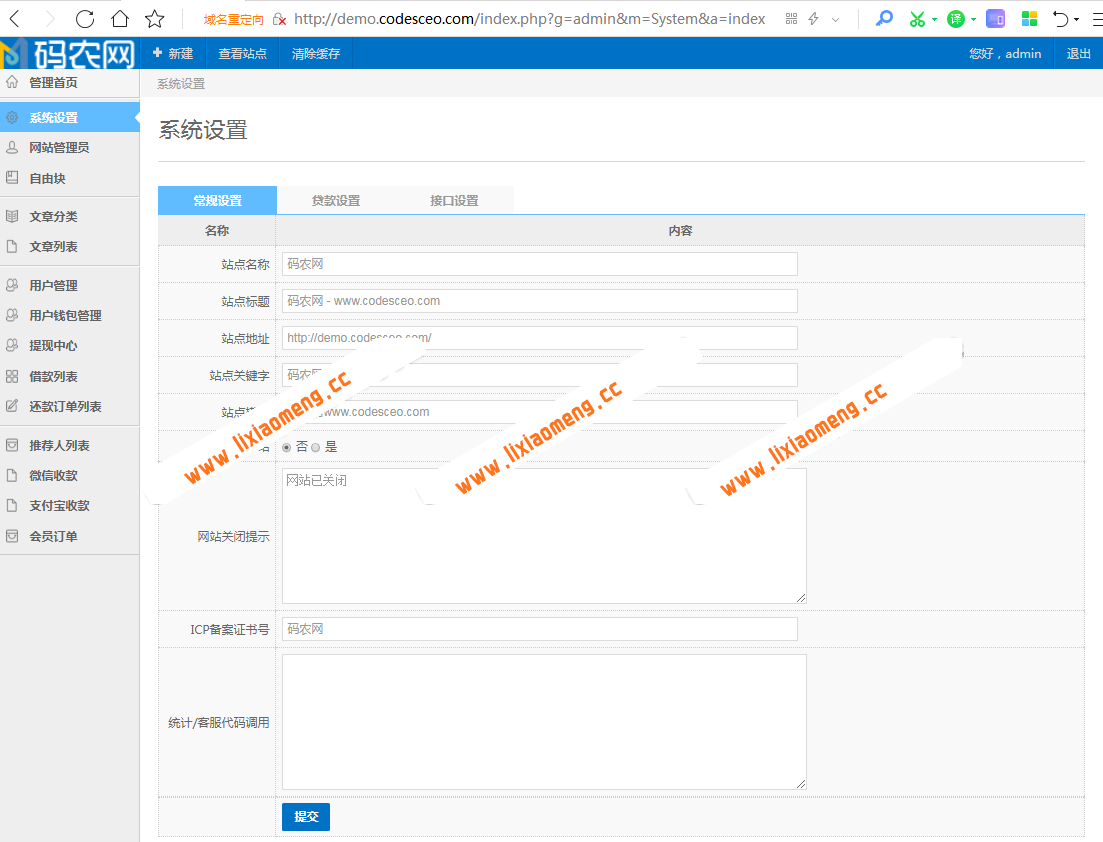Image resolution: width=1103 pixels, height=842 pixels.
Task: Click the scissors screenshot icon in browser toolbar
Action: click(x=917, y=19)
